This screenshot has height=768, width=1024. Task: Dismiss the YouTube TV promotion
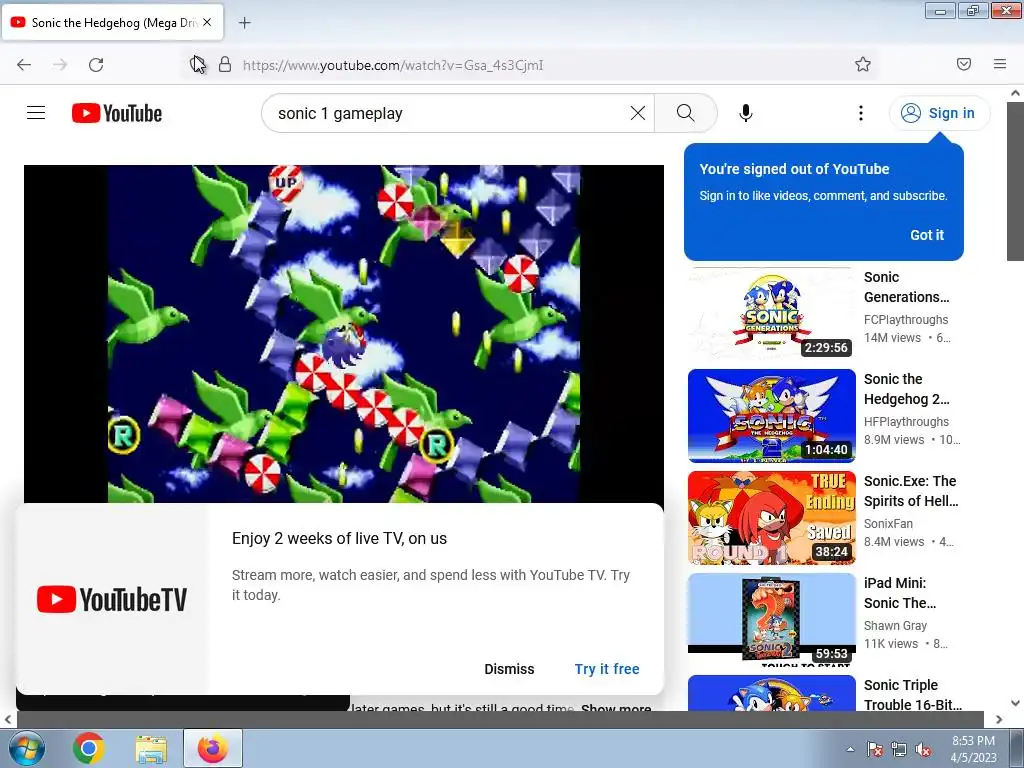pos(509,669)
